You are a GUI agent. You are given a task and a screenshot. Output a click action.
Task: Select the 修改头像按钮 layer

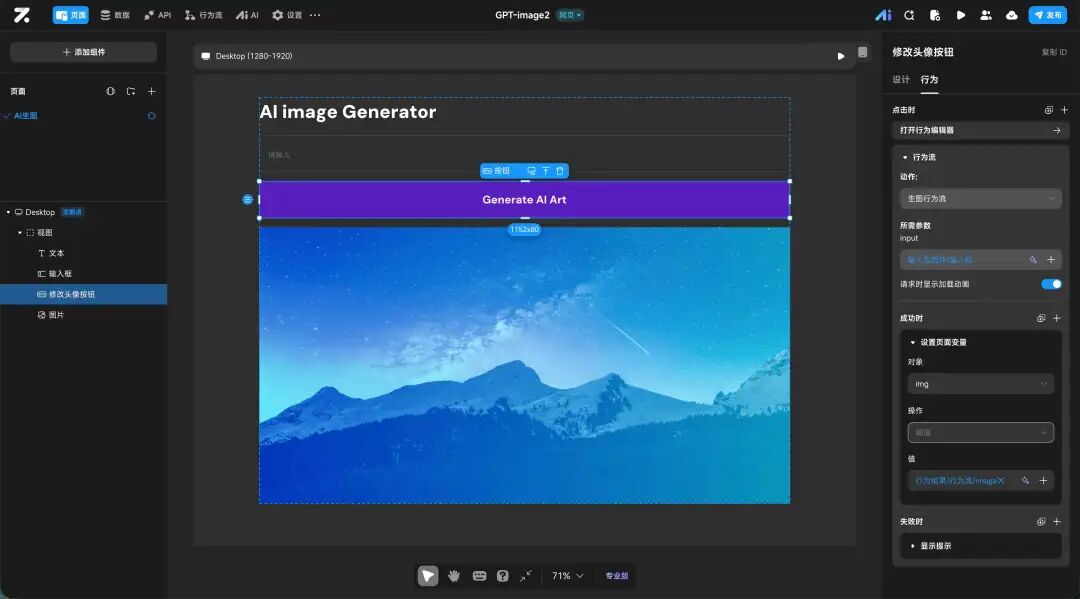tap(83, 294)
